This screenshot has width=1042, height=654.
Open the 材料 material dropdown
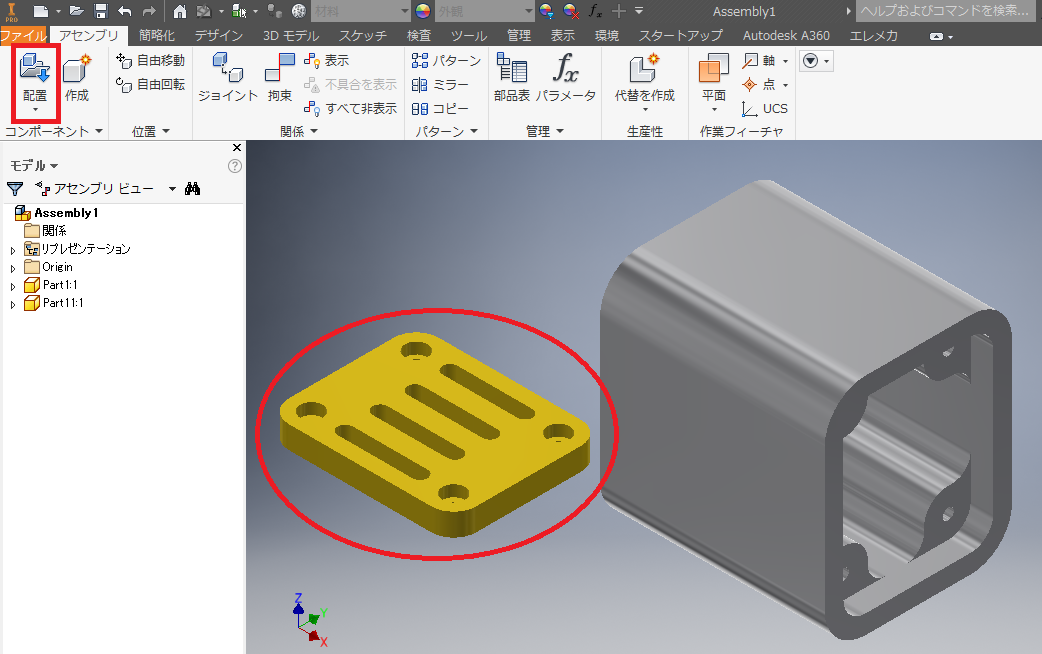(361, 11)
